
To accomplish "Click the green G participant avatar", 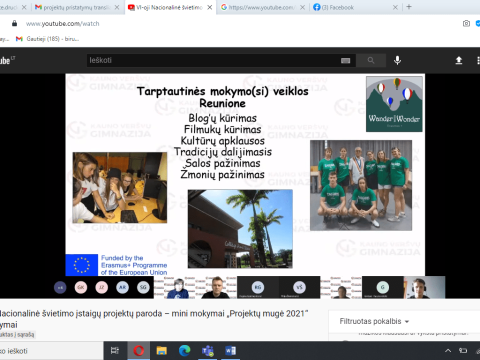I will pos(383,287).
